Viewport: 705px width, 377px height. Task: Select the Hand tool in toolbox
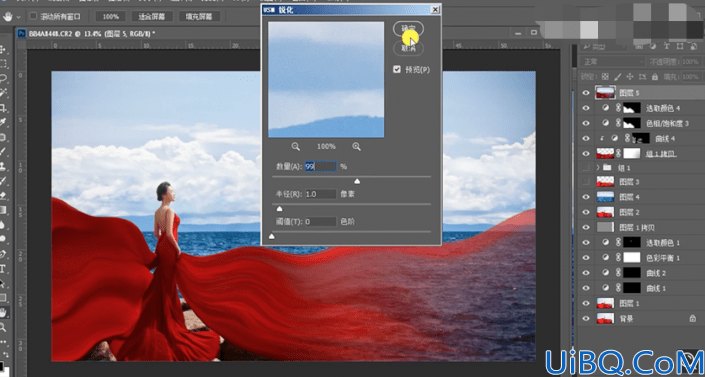point(3,312)
